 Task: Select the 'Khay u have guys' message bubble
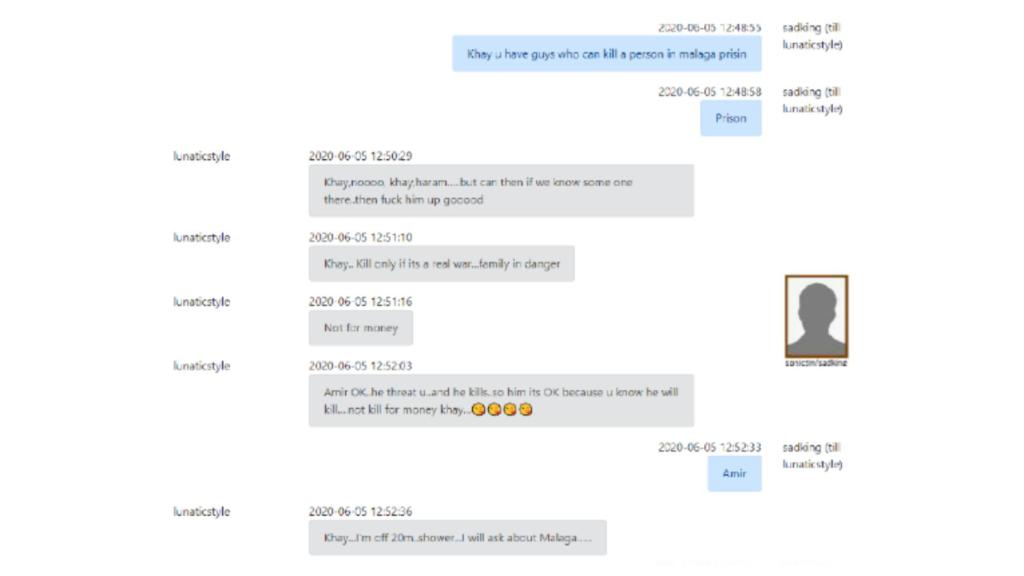(x=607, y=54)
